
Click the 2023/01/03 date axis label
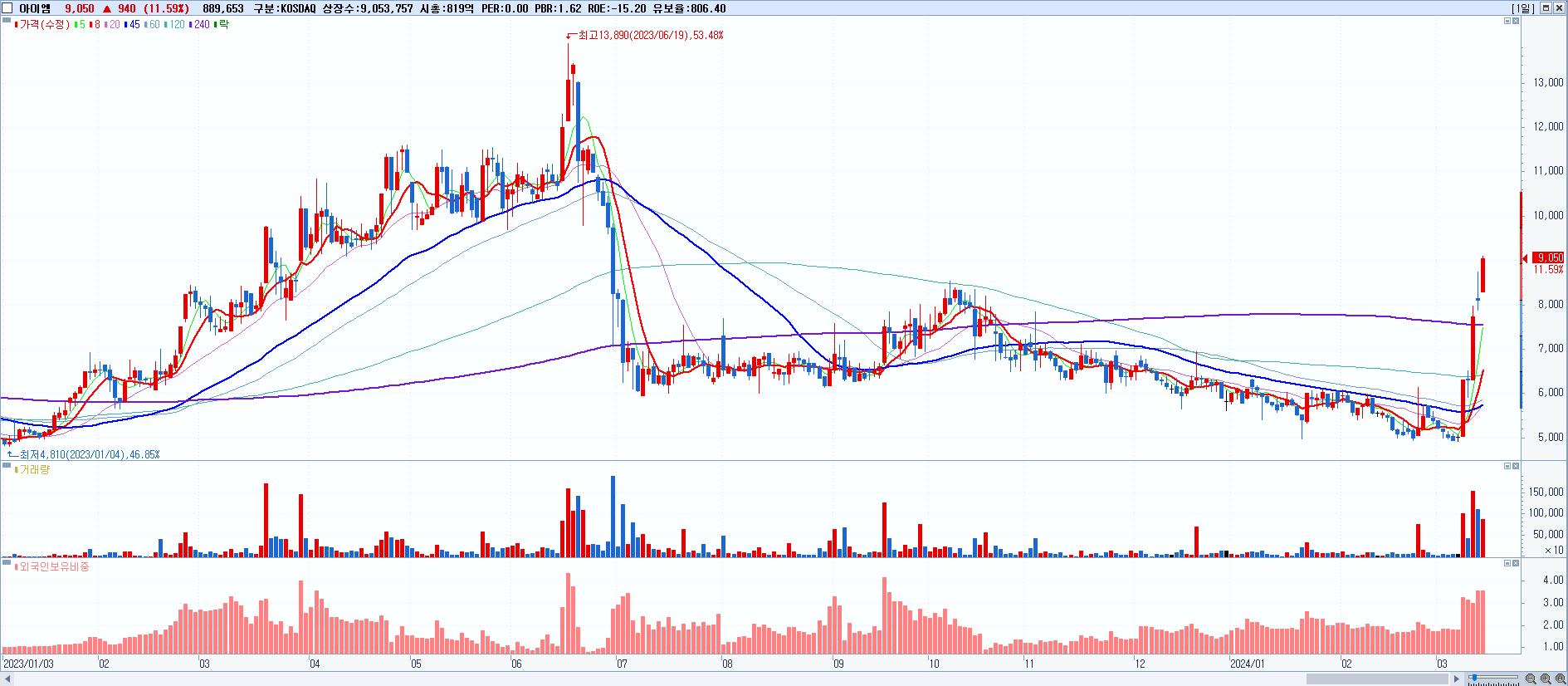28,664
